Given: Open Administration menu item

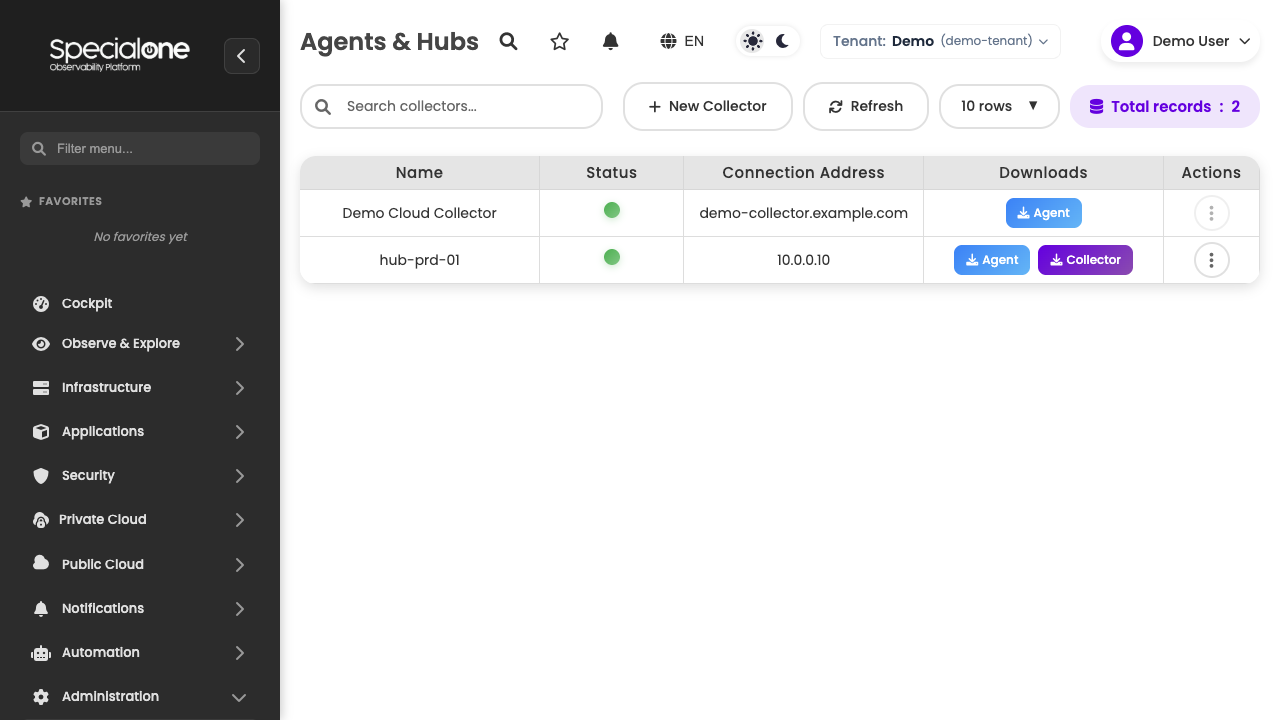Looking at the screenshot, I should [140, 696].
